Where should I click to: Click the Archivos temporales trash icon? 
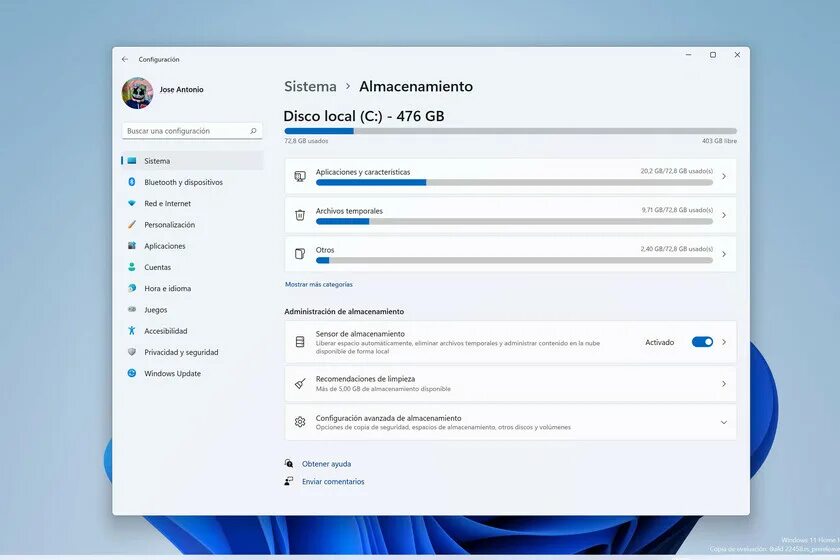pos(300,215)
